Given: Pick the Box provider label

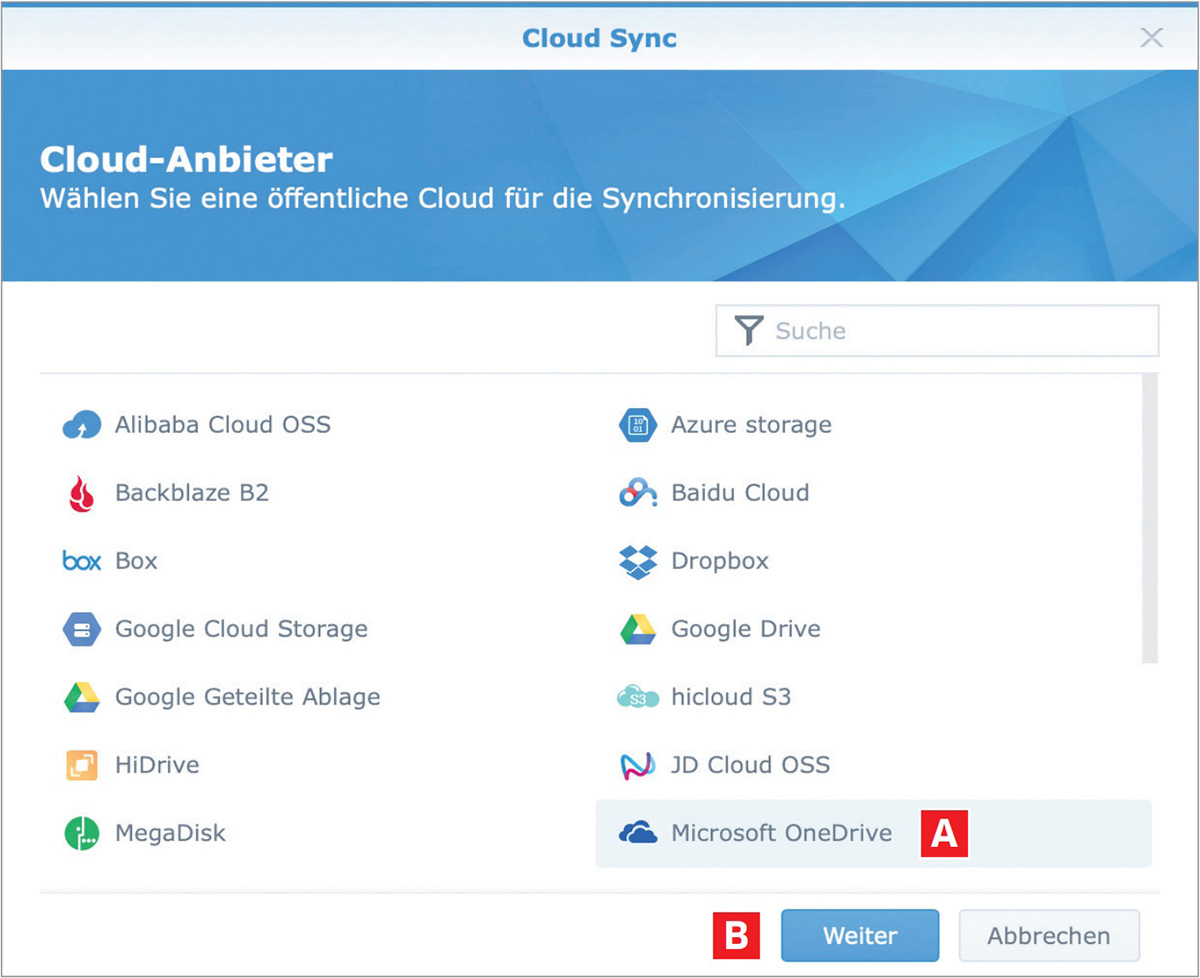Looking at the screenshot, I should pos(137,561).
